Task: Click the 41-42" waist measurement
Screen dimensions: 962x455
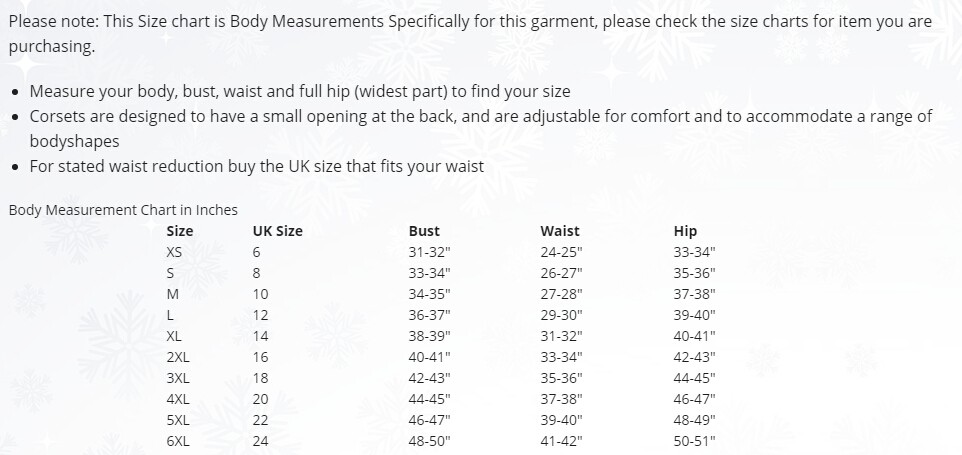Action: click(x=561, y=441)
